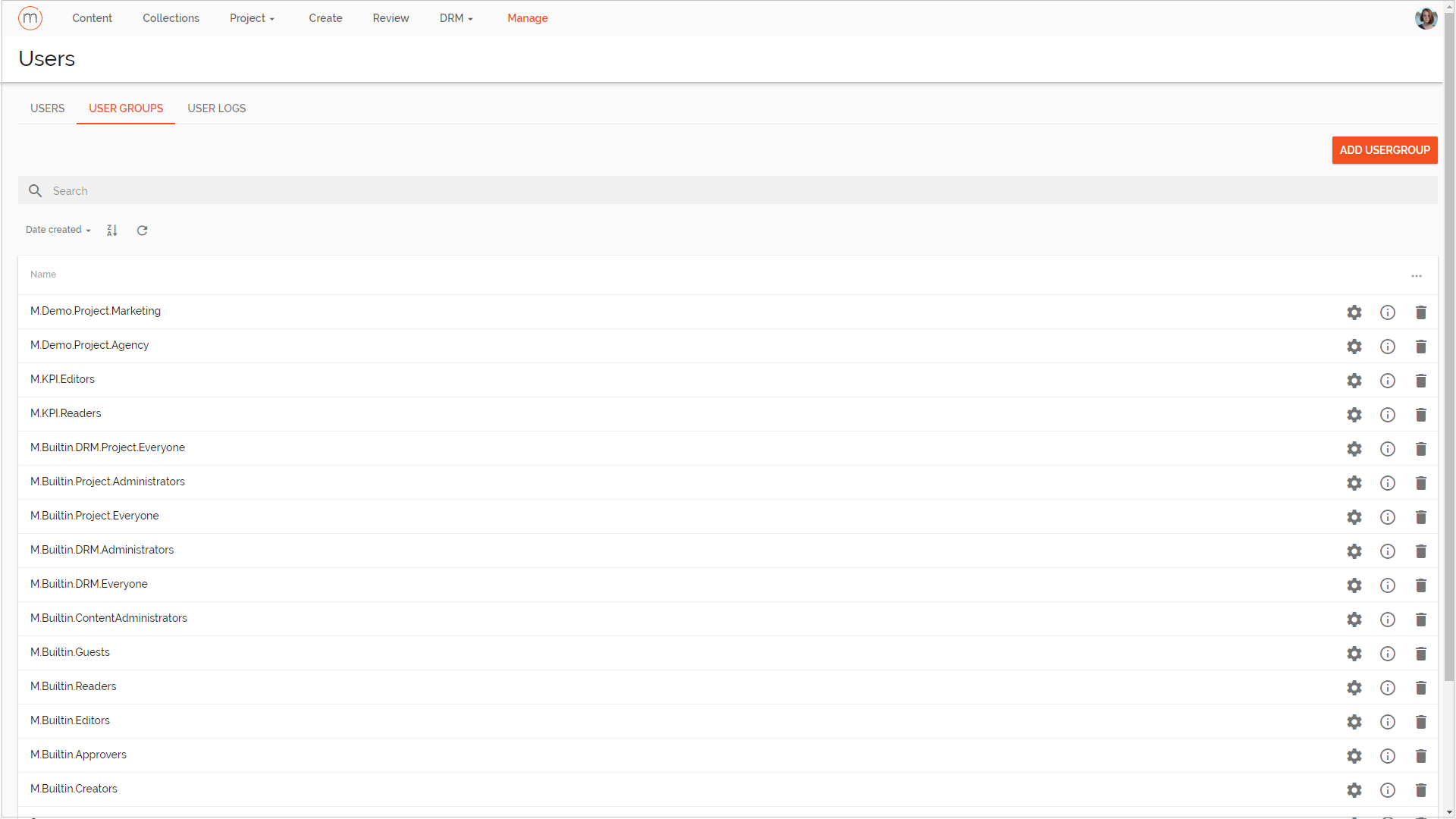Open the Project dropdown menu
Screen dimensions: 1456x819
252,18
